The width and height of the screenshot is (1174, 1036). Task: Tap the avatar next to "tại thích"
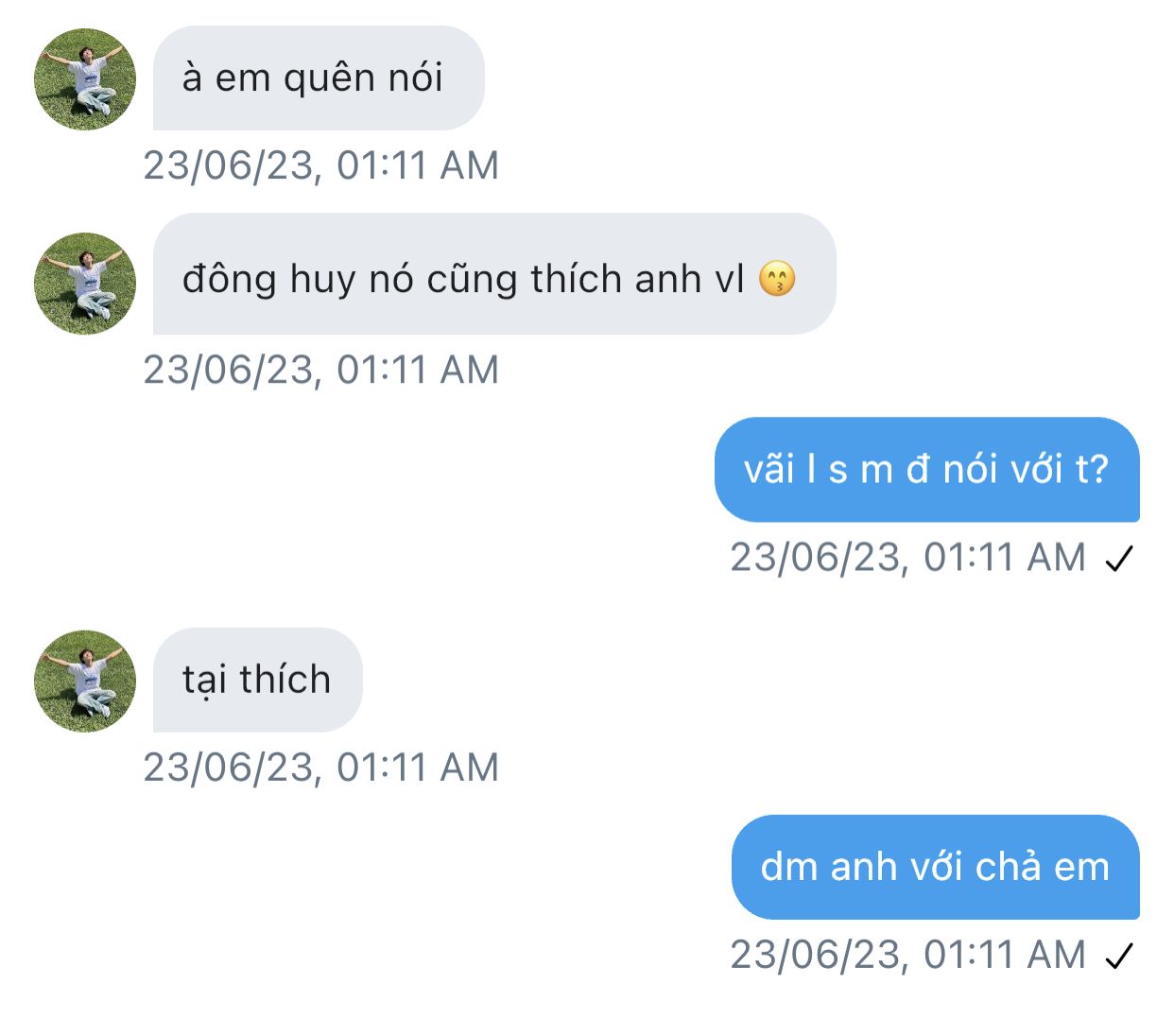85,681
